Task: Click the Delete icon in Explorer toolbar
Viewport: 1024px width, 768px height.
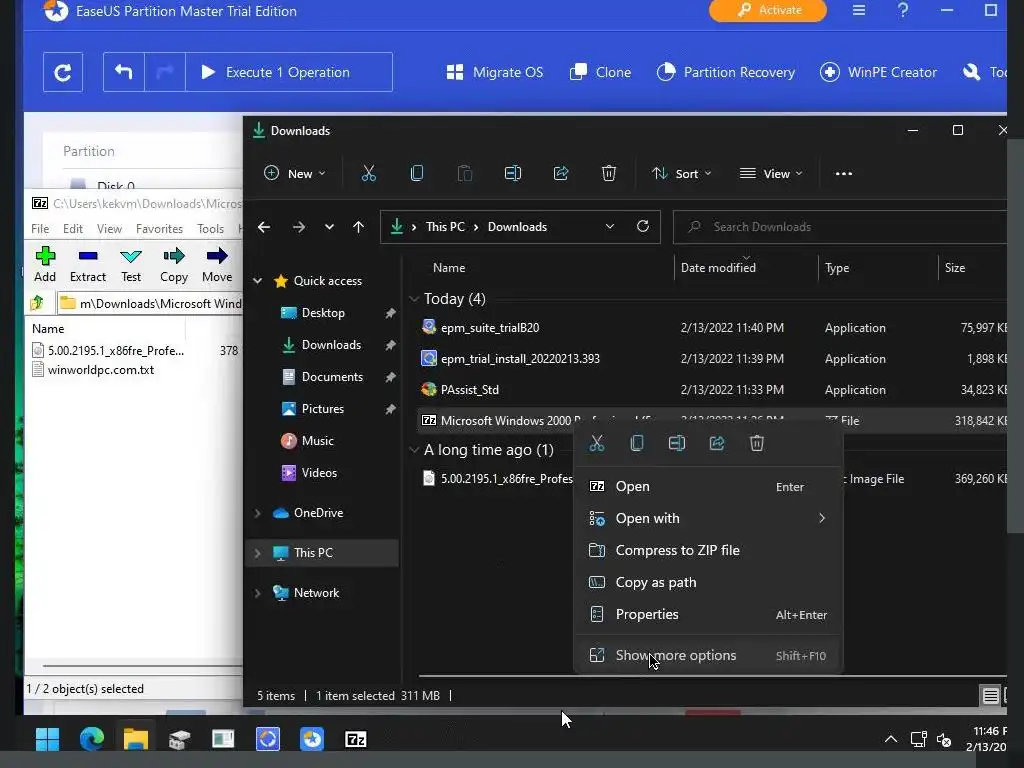Action: pyautogui.click(x=609, y=173)
